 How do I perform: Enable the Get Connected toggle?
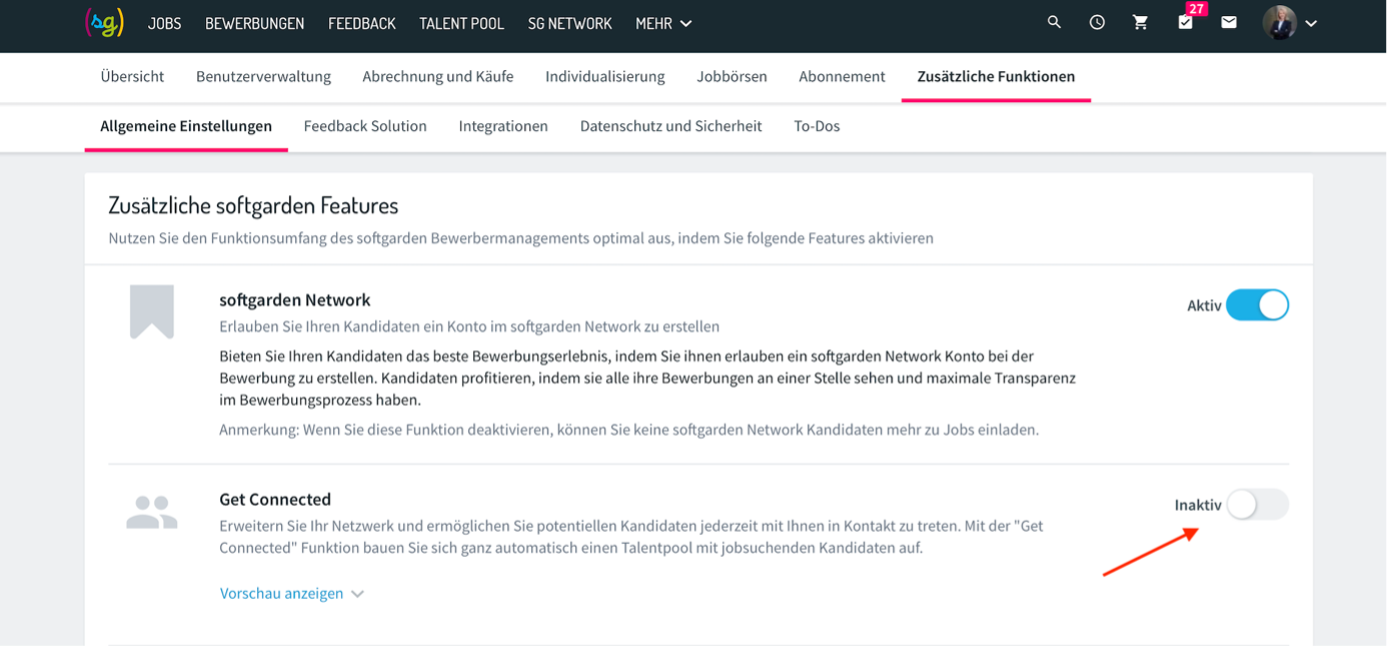pyautogui.click(x=1257, y=505)
